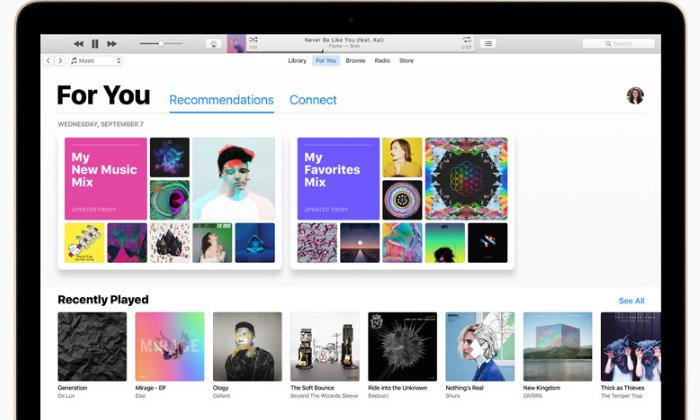Click the song title Never Be Like You
700x420 pixels.
[344, 40]
